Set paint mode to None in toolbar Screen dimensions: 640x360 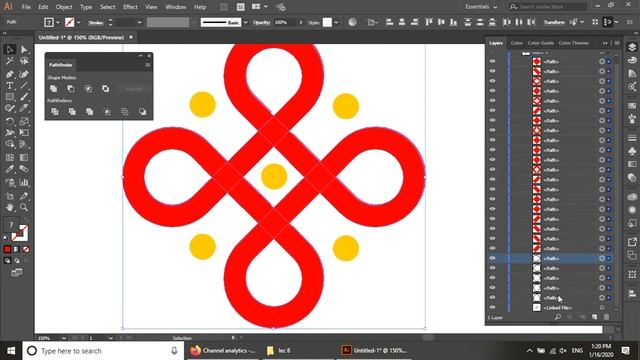click(26, 249)
